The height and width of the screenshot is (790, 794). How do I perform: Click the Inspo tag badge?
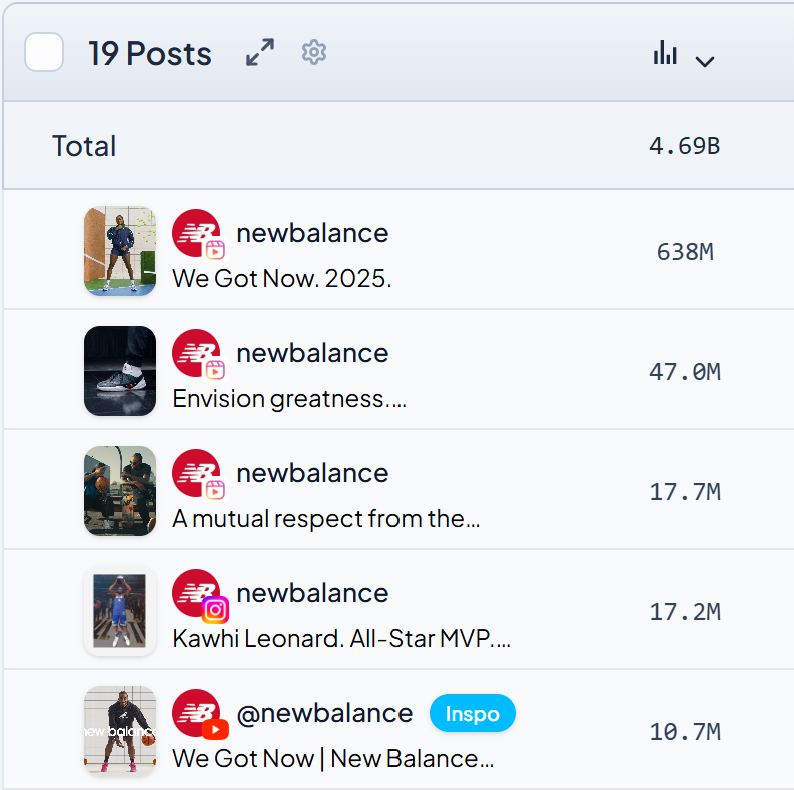(x=473, y=713)
